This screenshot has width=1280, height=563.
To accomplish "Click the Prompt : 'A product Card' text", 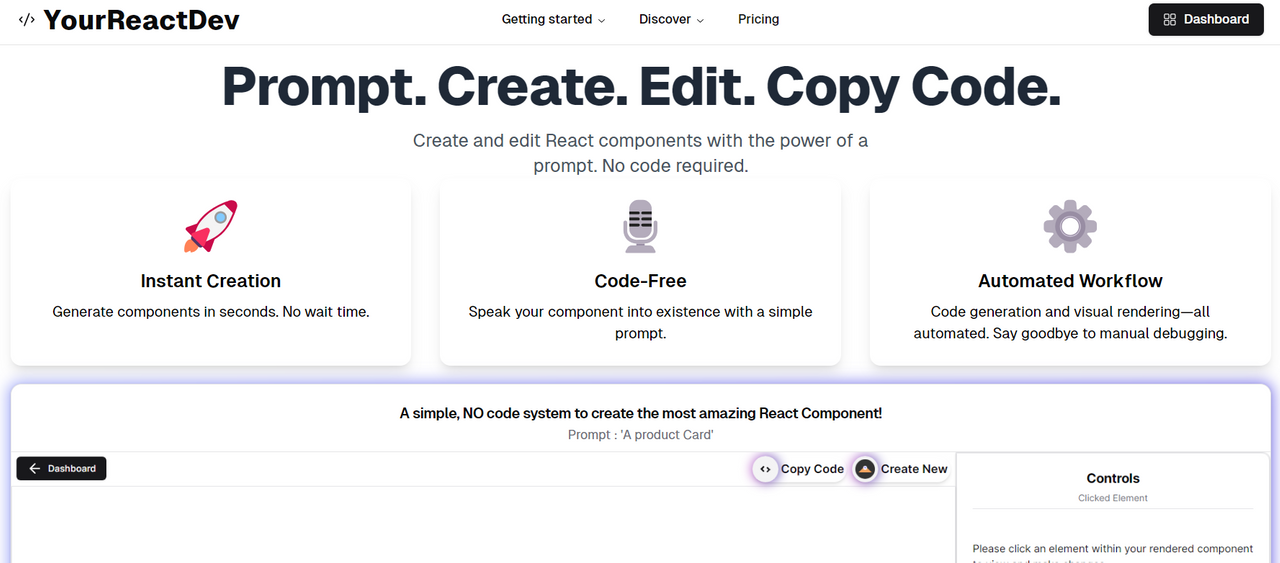I will (640, 435).
